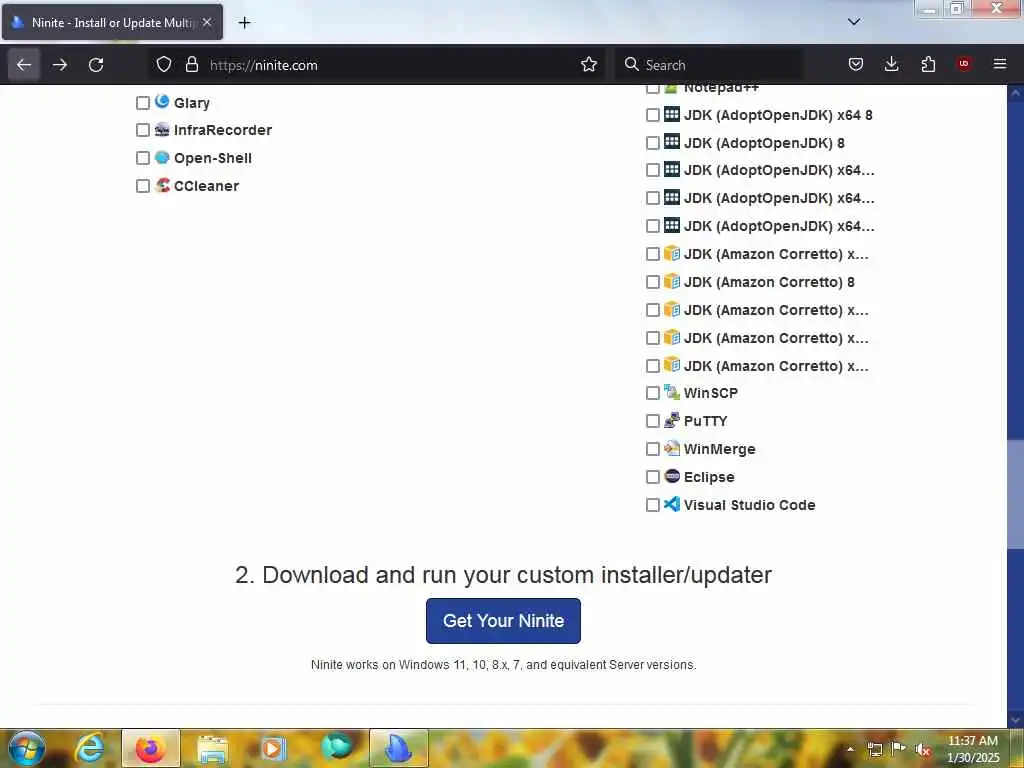The image size is (1024, 768).
Task: Open the Windows Start menu
Action: tap(27, 748)
